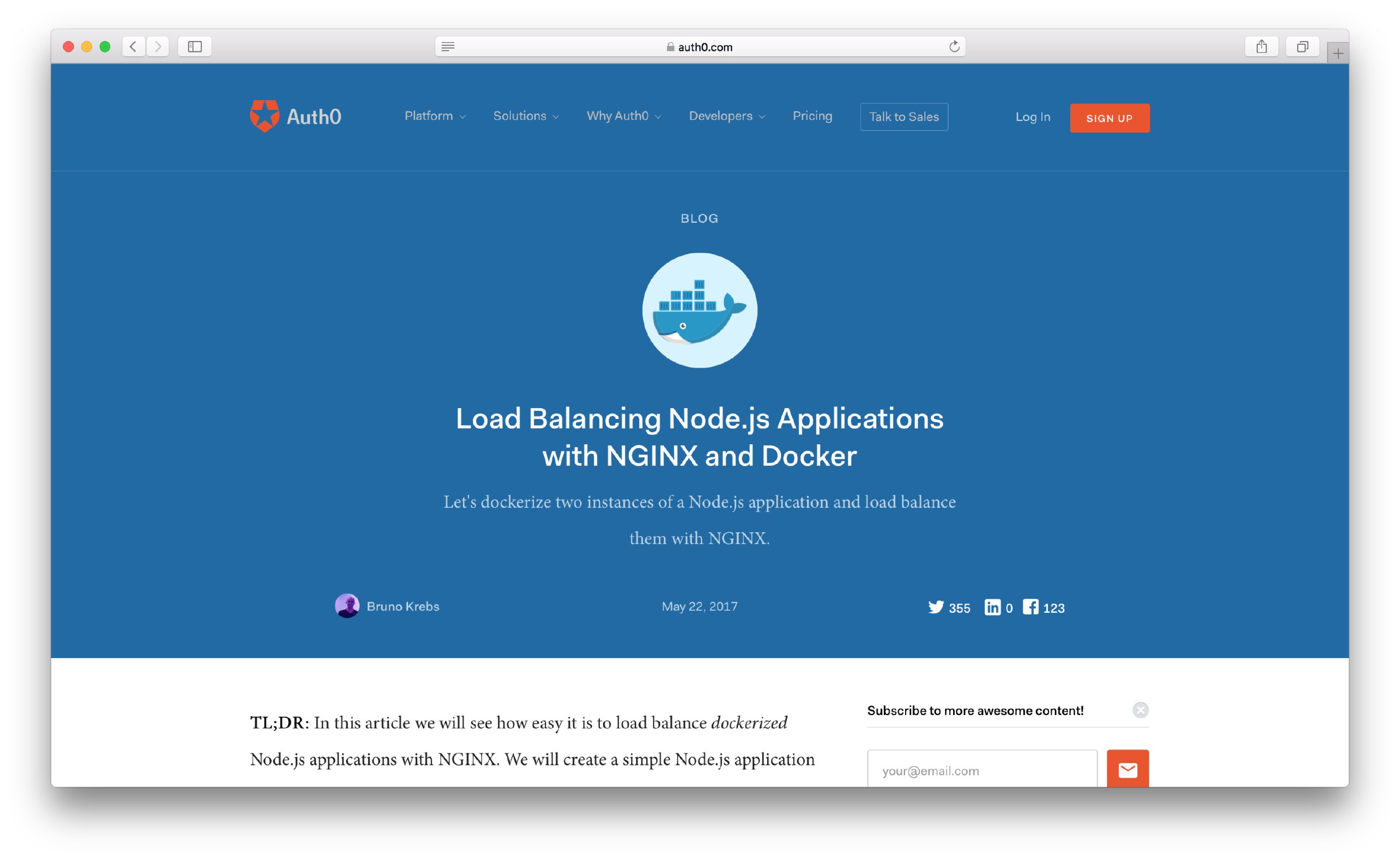Share article via LinkedIn icon

[x=993, y=607]
